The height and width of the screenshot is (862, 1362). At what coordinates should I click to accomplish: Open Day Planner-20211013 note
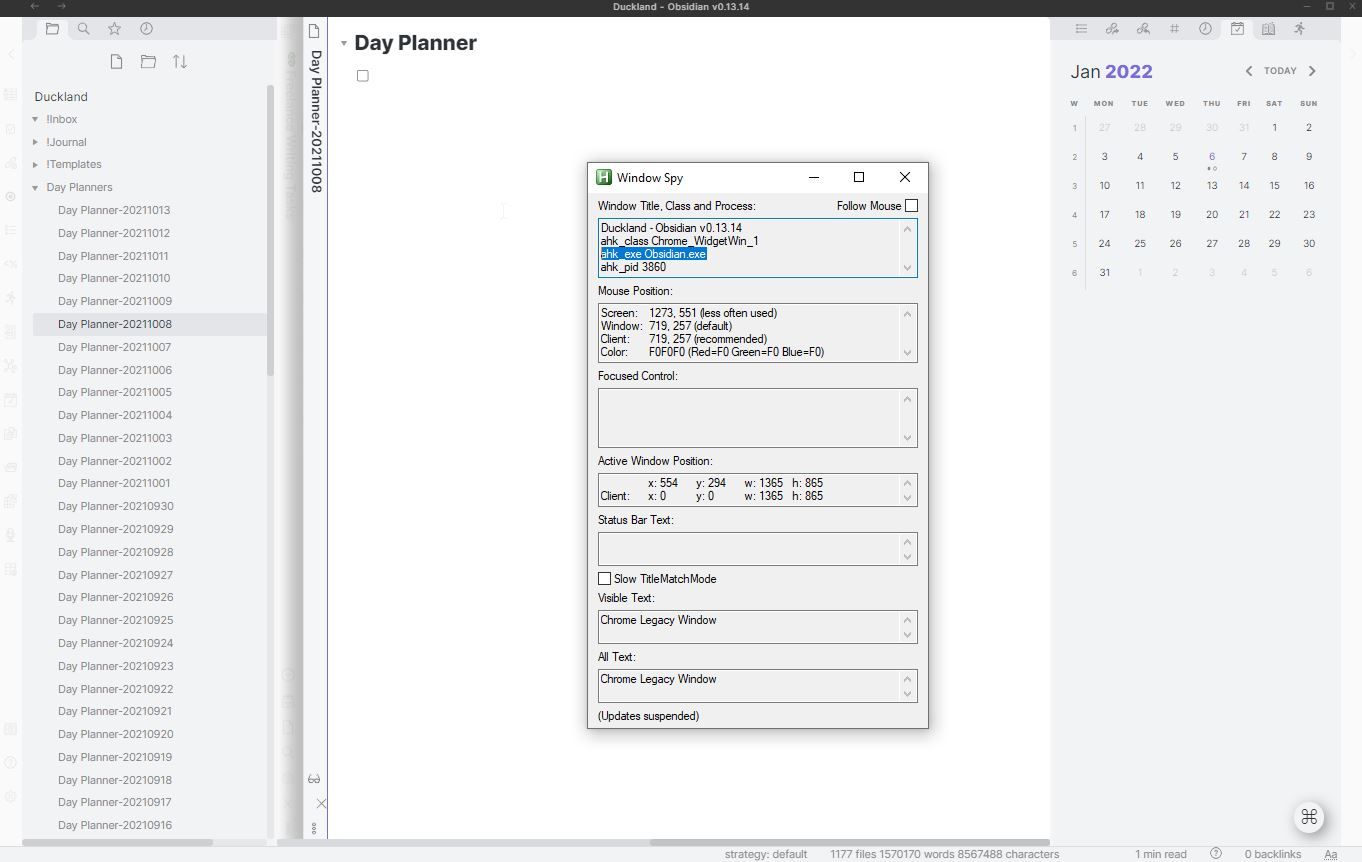point(114,210)
